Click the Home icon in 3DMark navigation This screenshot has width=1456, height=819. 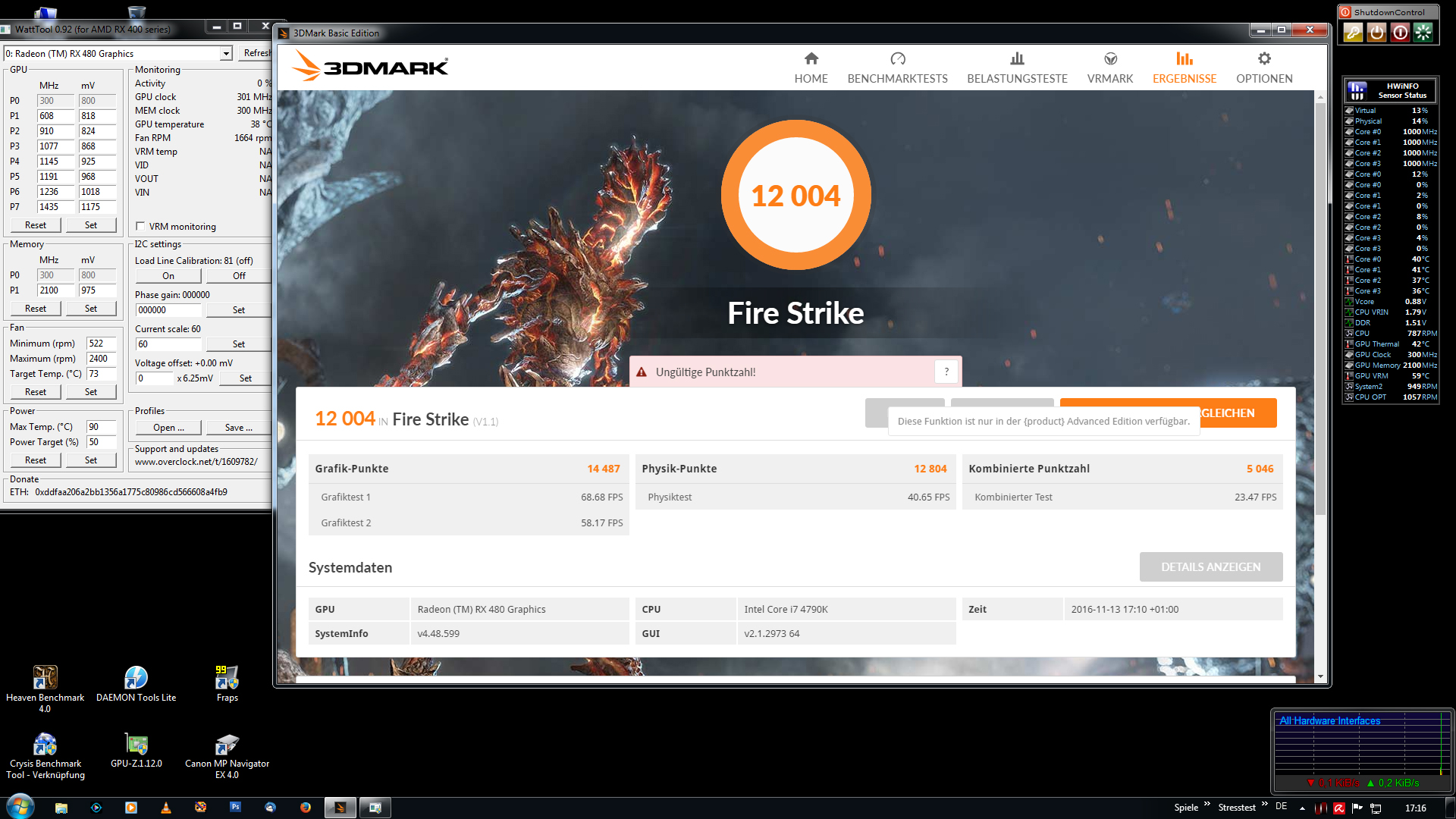click(x=811, y=58)
